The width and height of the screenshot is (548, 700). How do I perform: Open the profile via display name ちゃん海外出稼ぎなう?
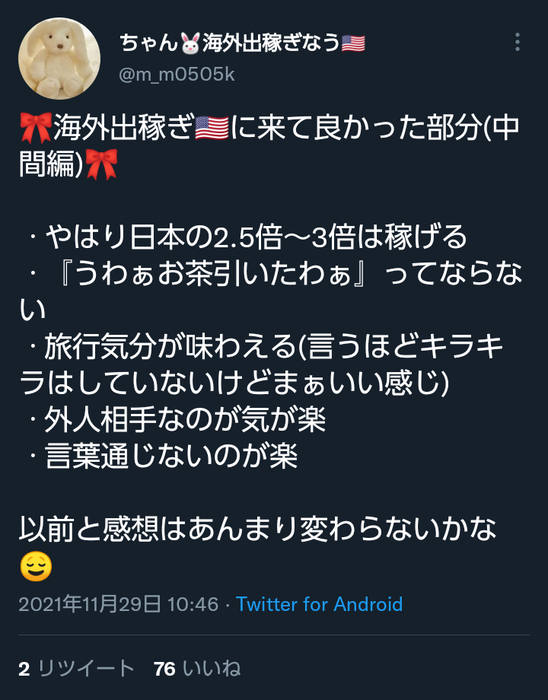242,43
